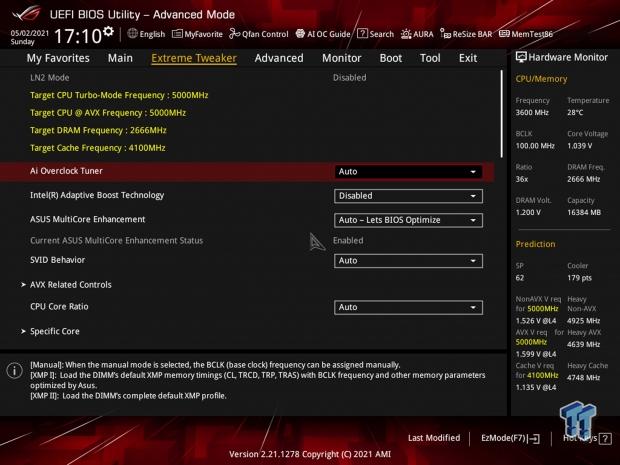
Task: Click the Core Voltage 1.039 V value
Action: click(x=580, y=146)
